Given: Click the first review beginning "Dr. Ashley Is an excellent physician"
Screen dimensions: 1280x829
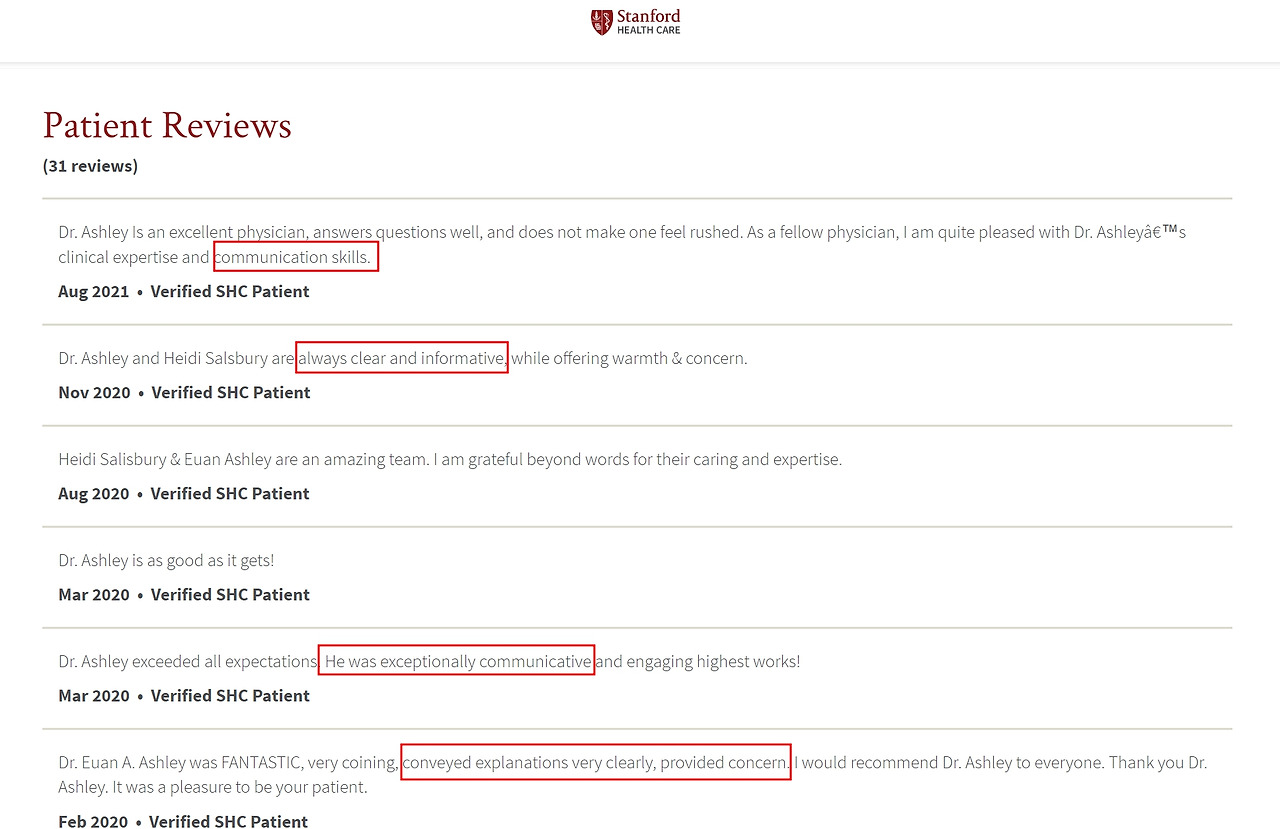Looking at the screenshot, I should pos(622,245).
